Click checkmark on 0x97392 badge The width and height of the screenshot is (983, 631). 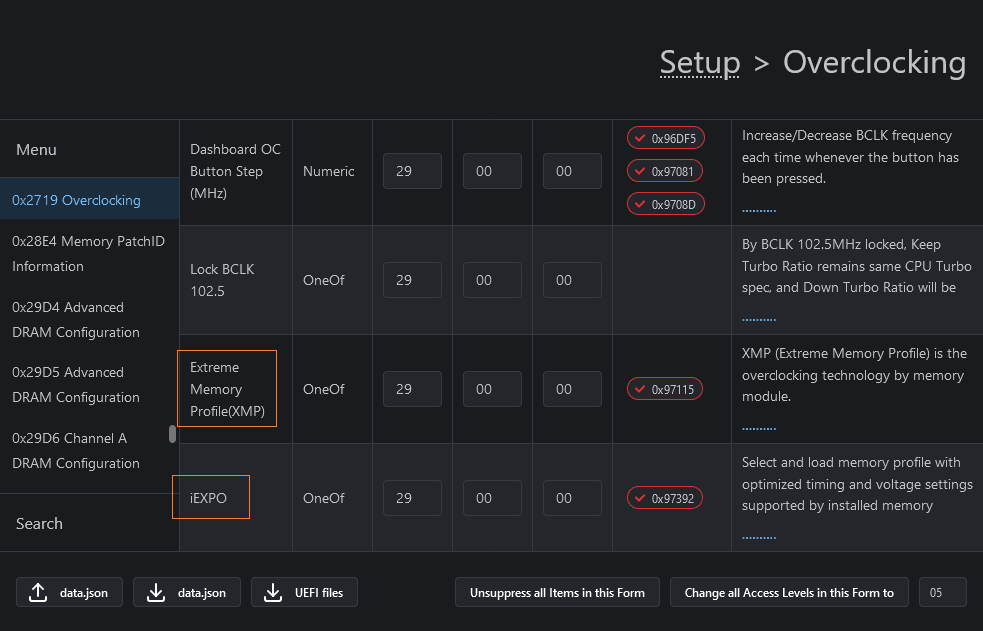click(640, 498)
